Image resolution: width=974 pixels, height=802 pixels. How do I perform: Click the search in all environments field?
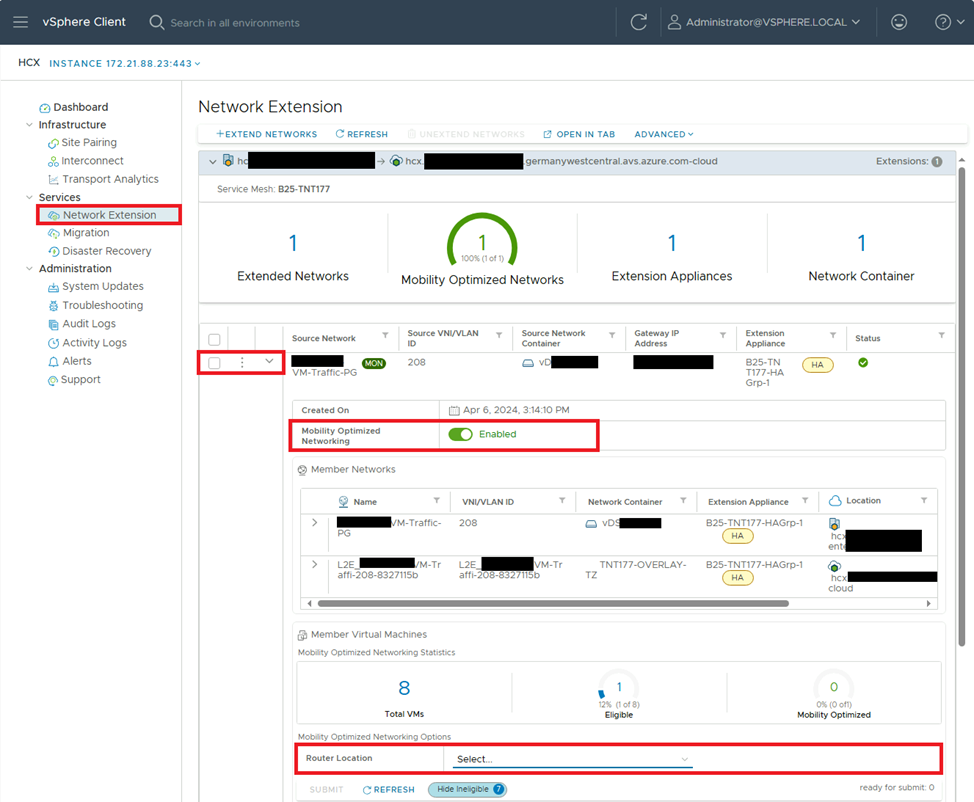click(x=235, y=23)
